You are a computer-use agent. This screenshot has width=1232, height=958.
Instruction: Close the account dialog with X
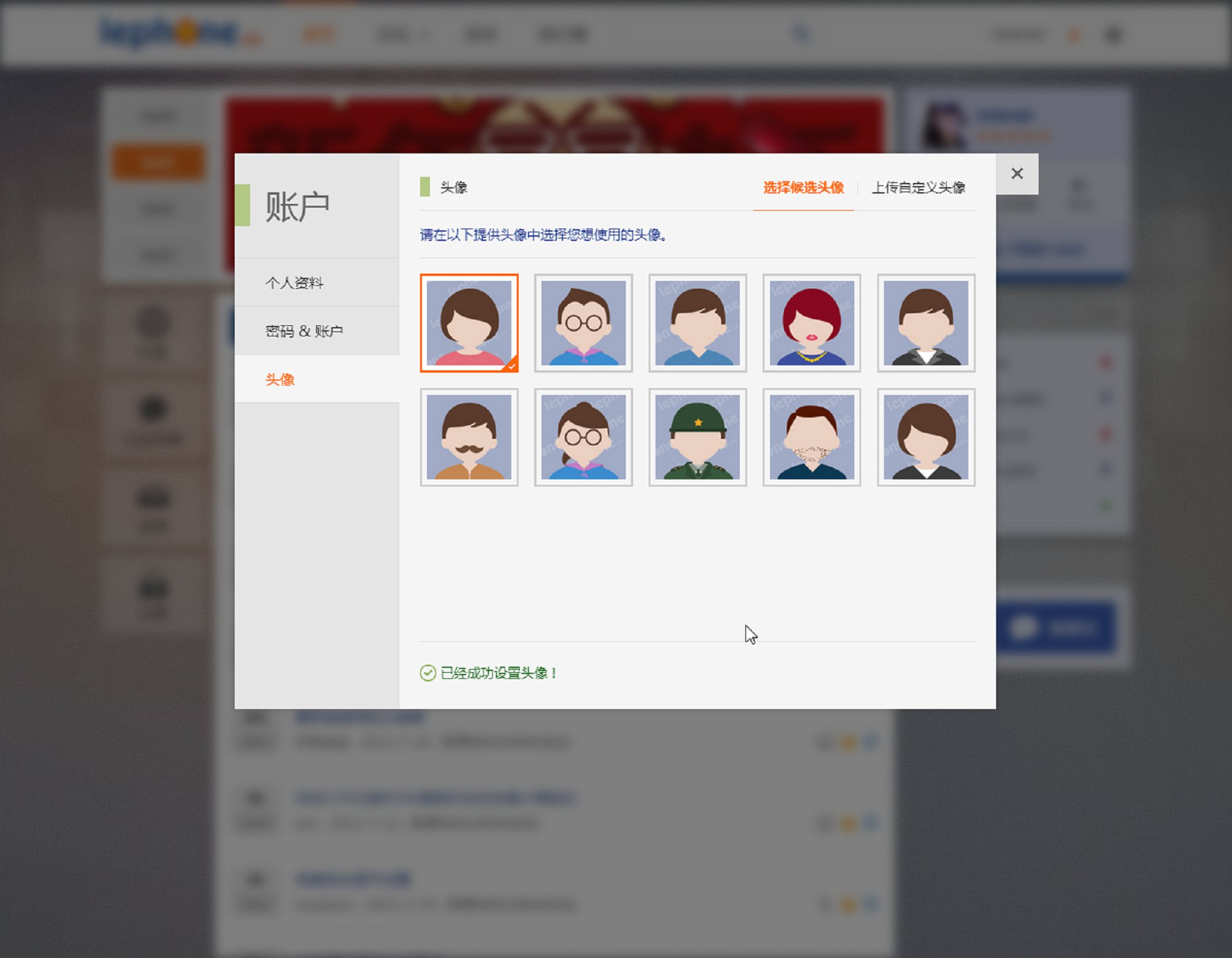[1017, 174]
